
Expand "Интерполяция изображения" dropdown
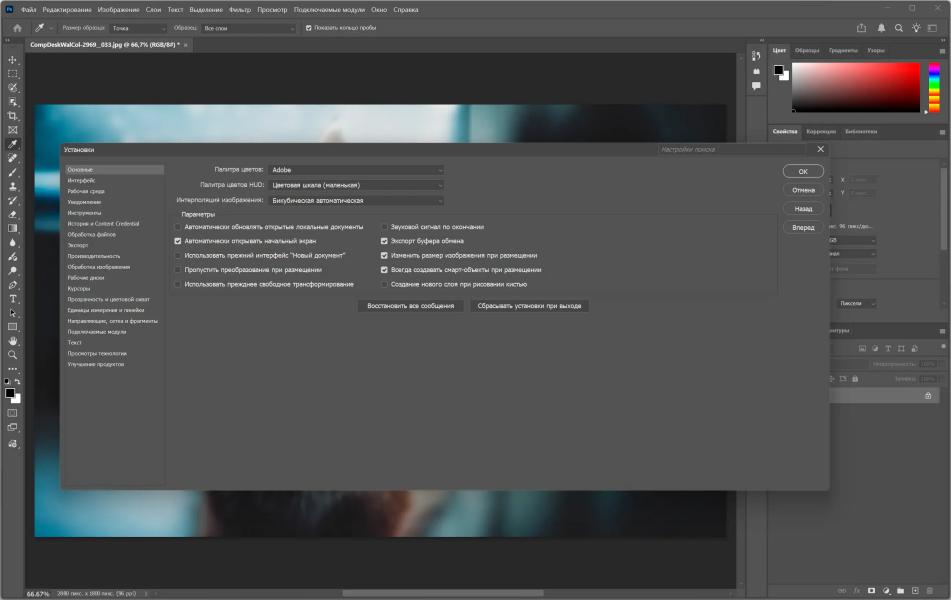click(355, 200)
